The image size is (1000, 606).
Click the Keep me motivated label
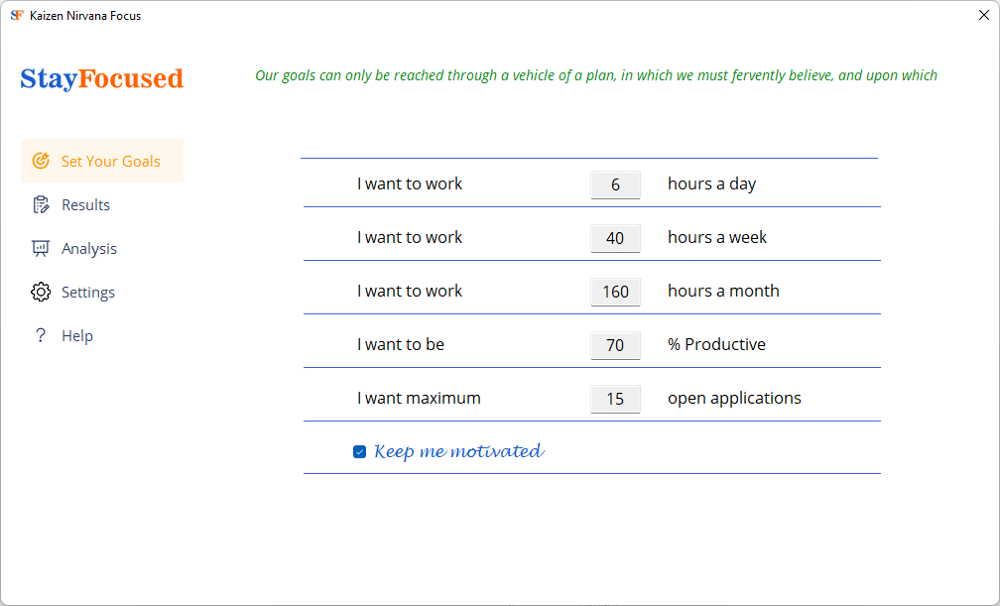click(x=459, y=452)
